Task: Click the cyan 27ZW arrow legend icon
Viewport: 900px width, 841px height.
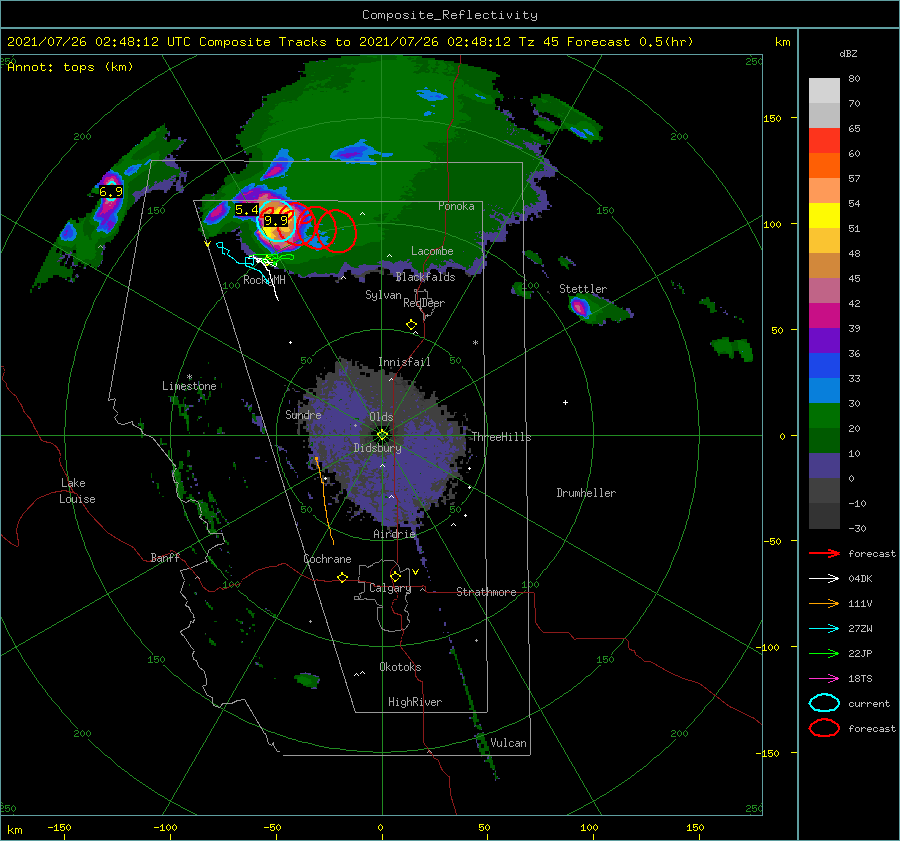Action: [824, 629]
